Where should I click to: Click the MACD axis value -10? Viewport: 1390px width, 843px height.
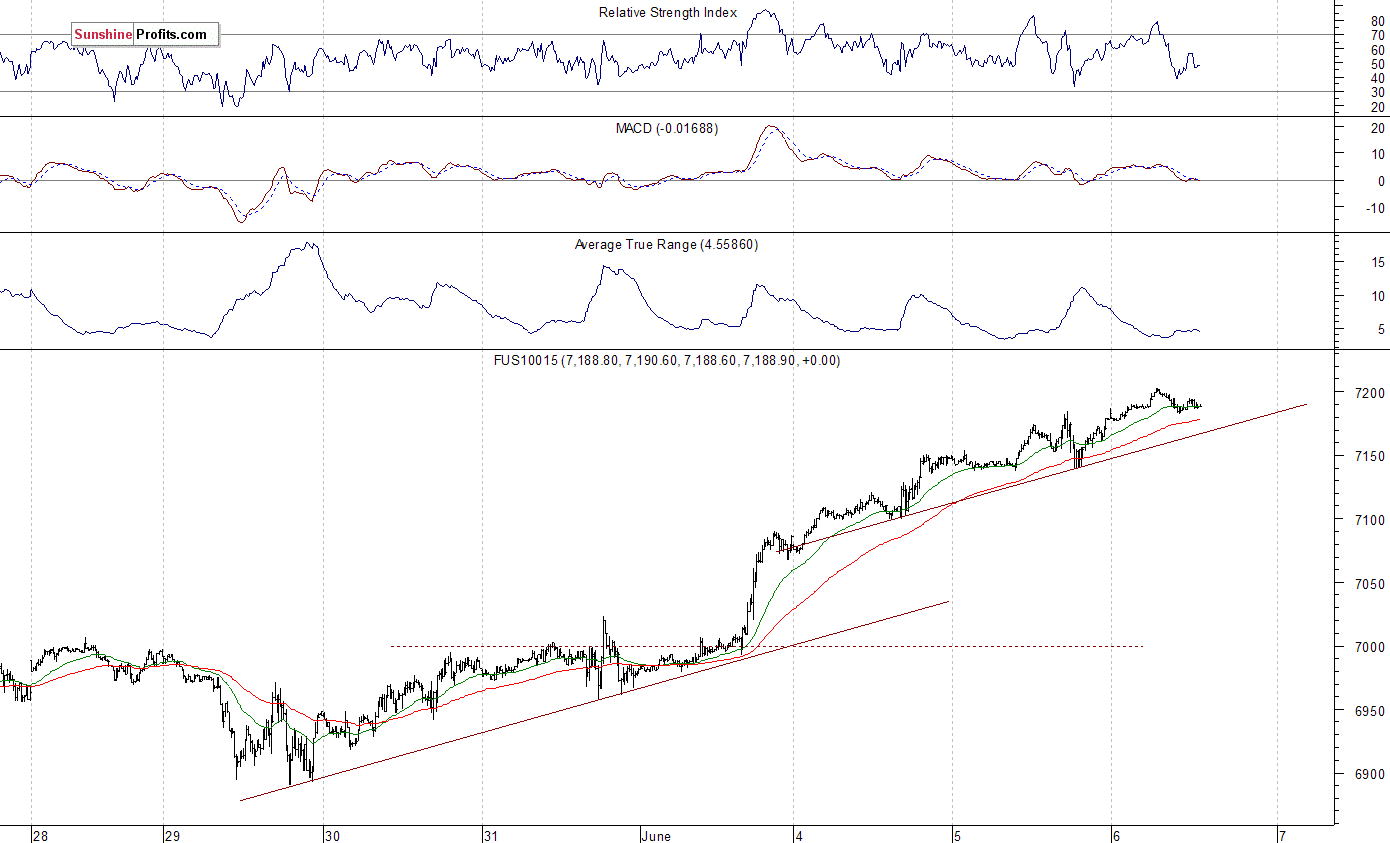1376,209
